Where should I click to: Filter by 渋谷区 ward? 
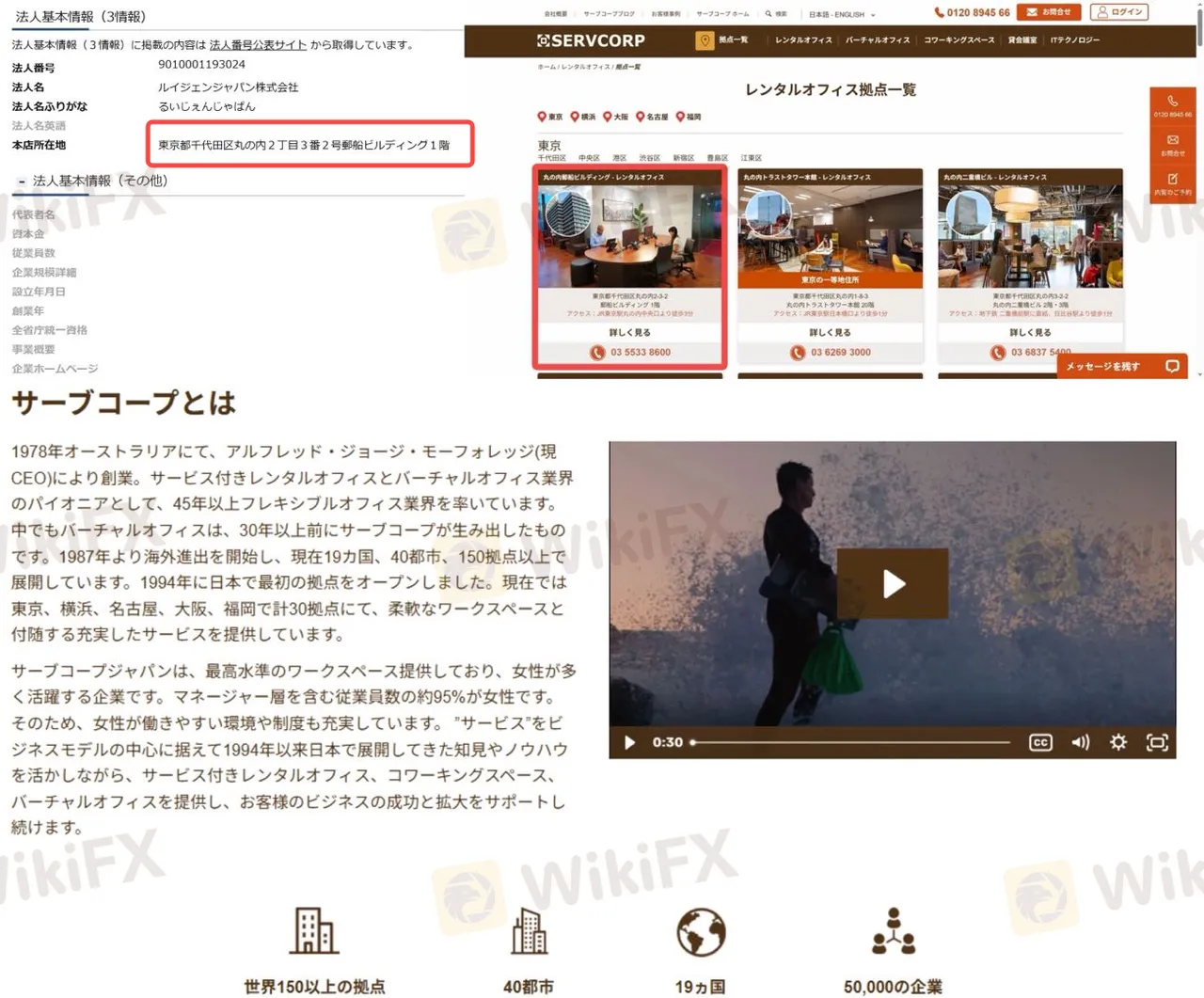pyautogui.click(x=649, y=158)
